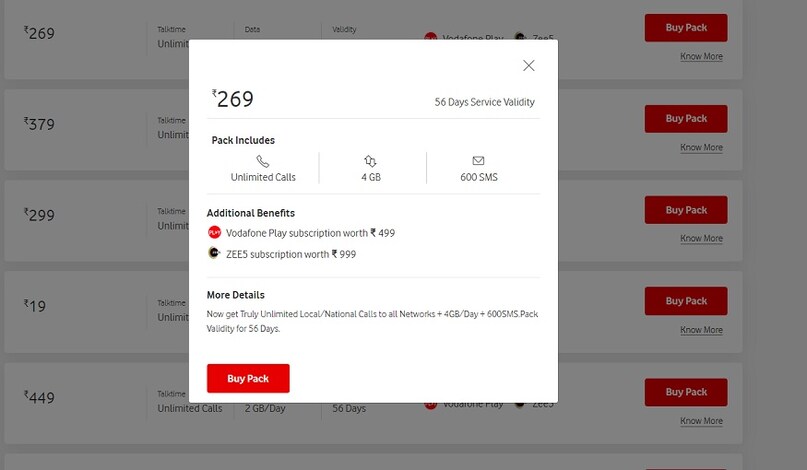Click Buy Pack for the ₹449 row
Image resolution: width=807 pixels, height=470 pixels.
(686, 392)
